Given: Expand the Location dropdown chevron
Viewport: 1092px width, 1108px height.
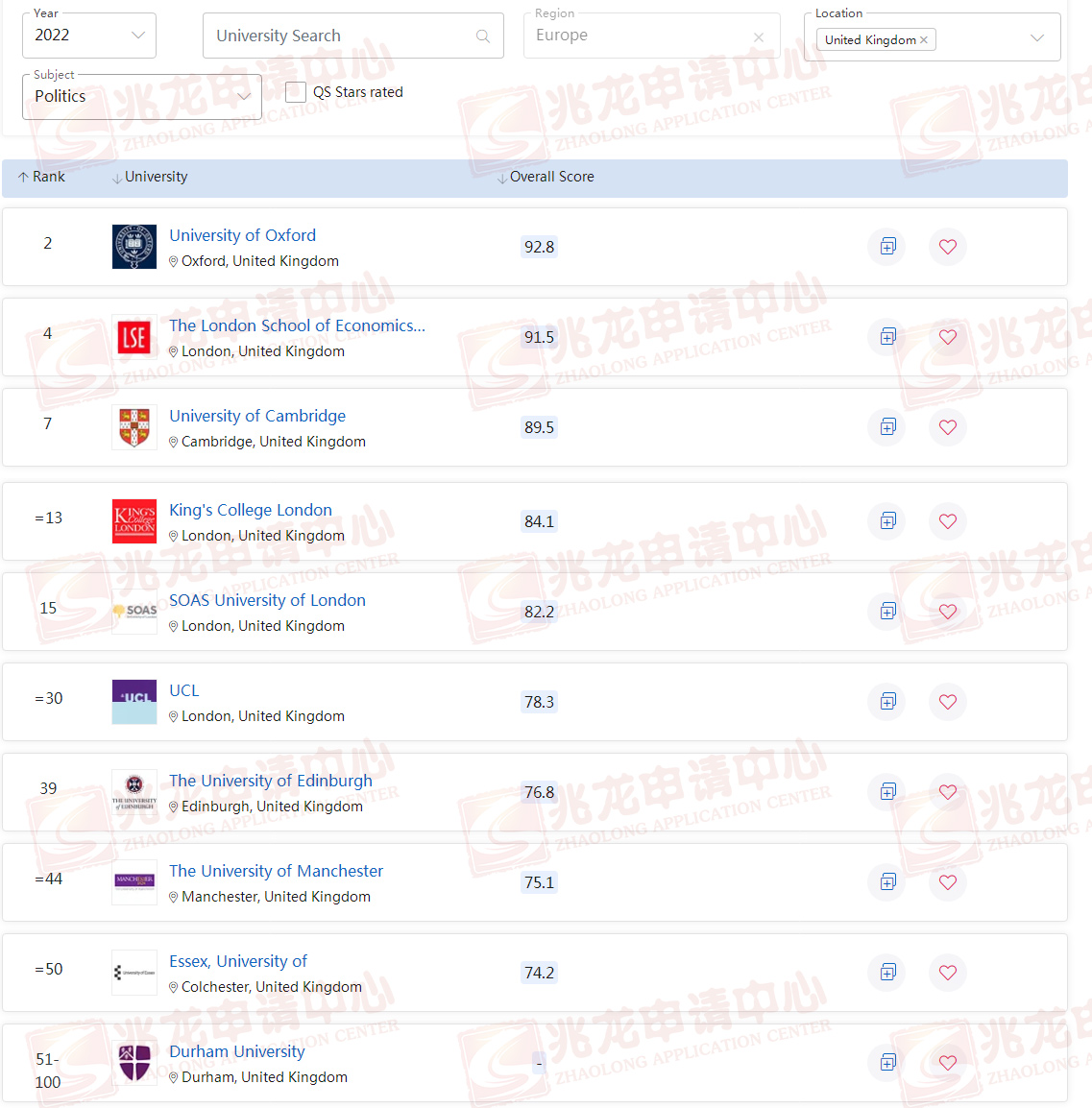Looking at the screenshot, I should 1036,36.
